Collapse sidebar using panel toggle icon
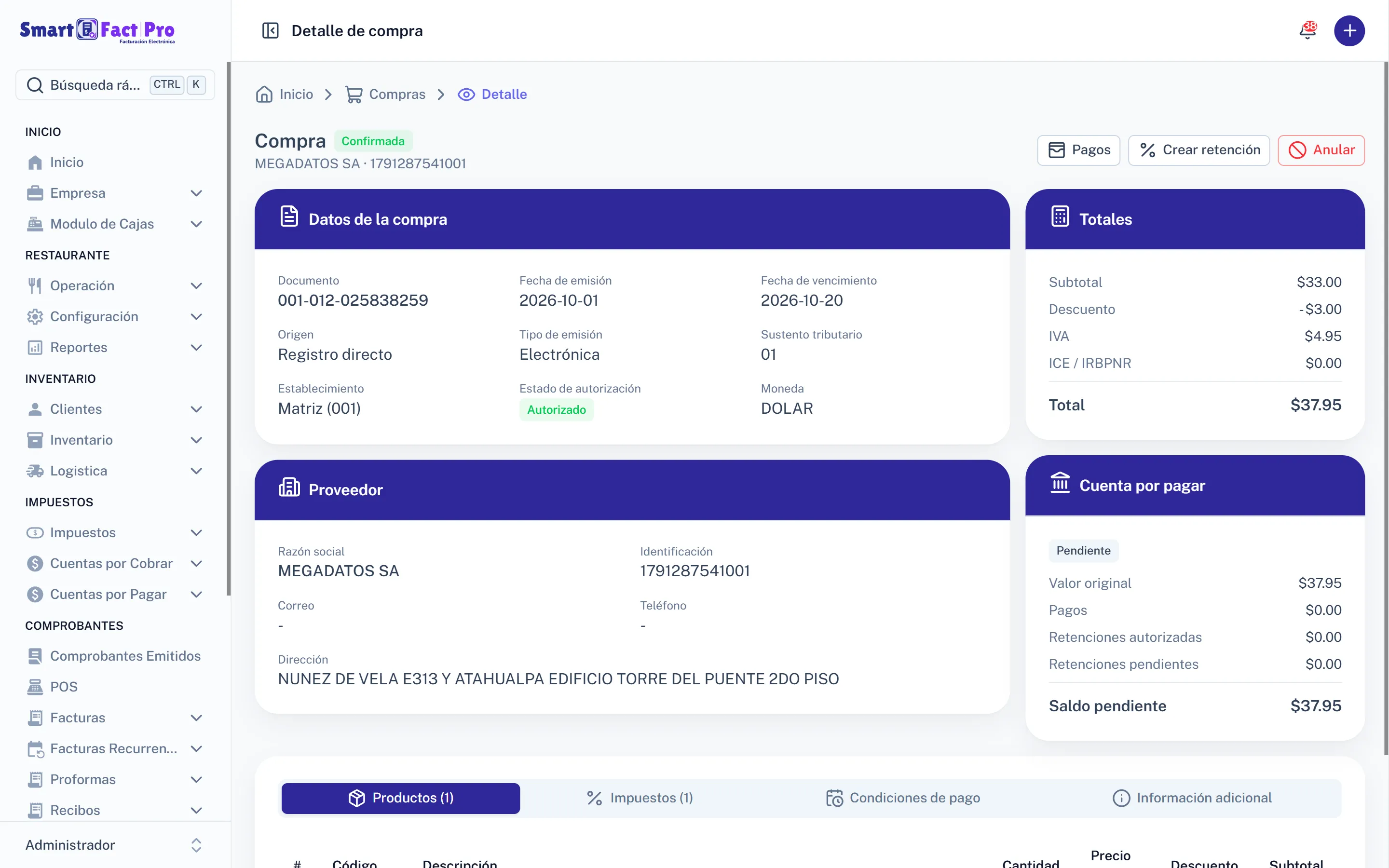1389x868 pixels. click(x=270, y=30)
